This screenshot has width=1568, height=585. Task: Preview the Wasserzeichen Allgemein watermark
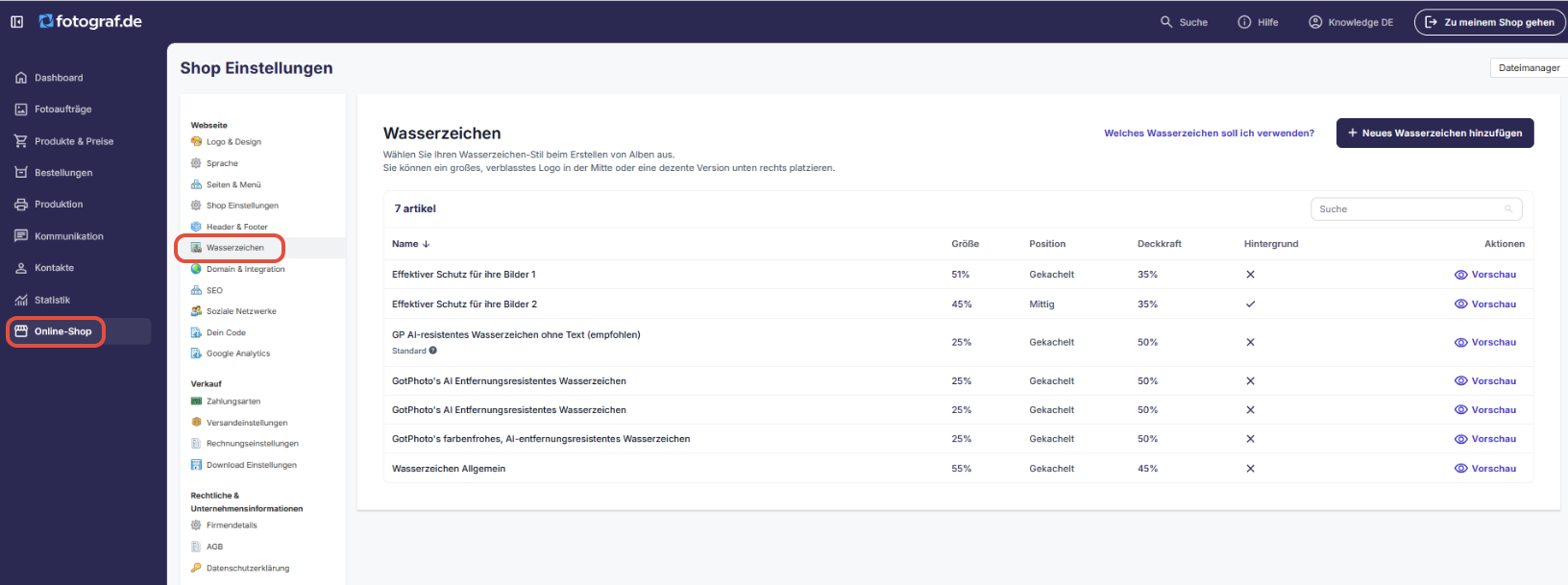[1485, 469]
